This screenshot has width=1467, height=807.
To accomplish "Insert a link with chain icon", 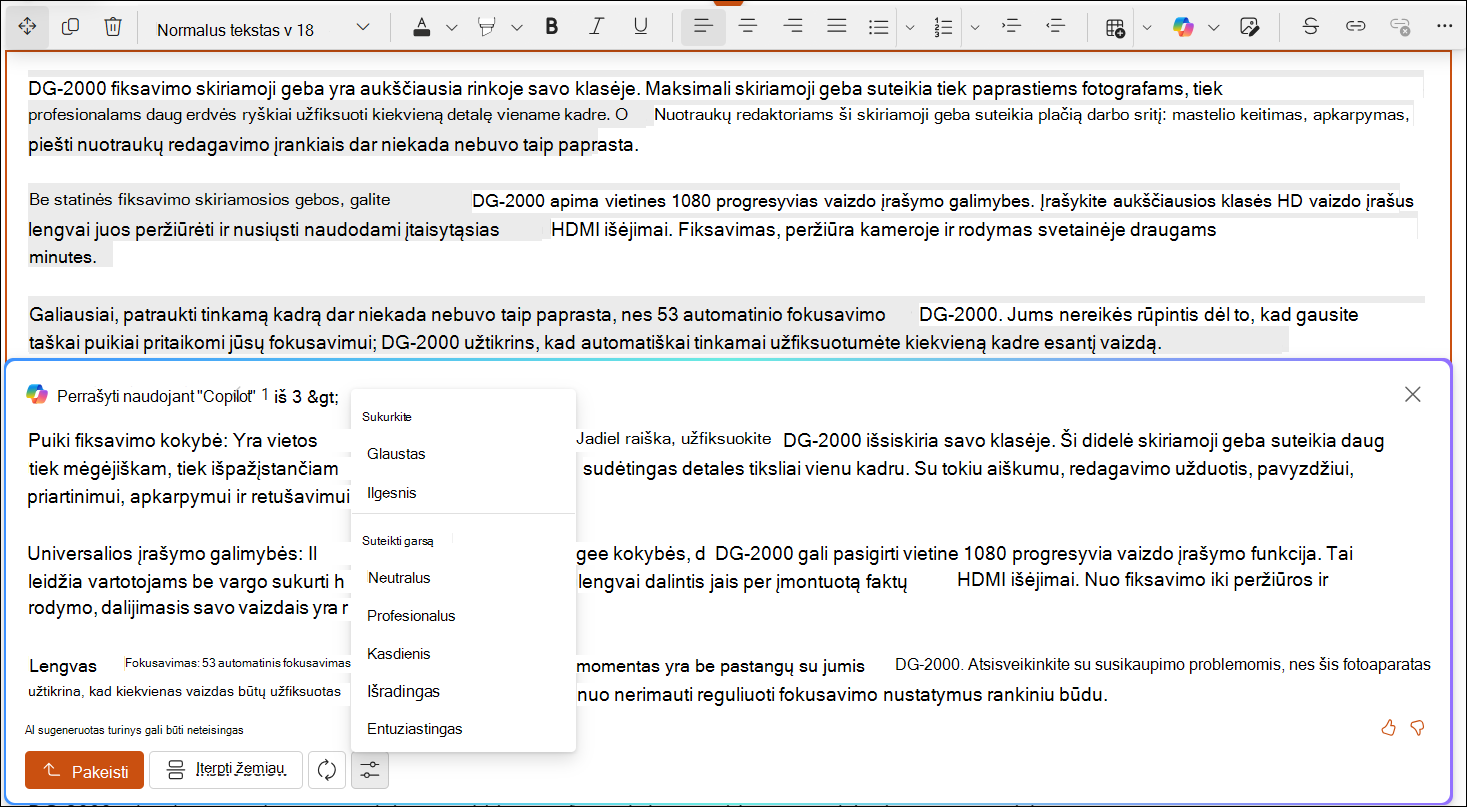I will [x=1355, y=27].
